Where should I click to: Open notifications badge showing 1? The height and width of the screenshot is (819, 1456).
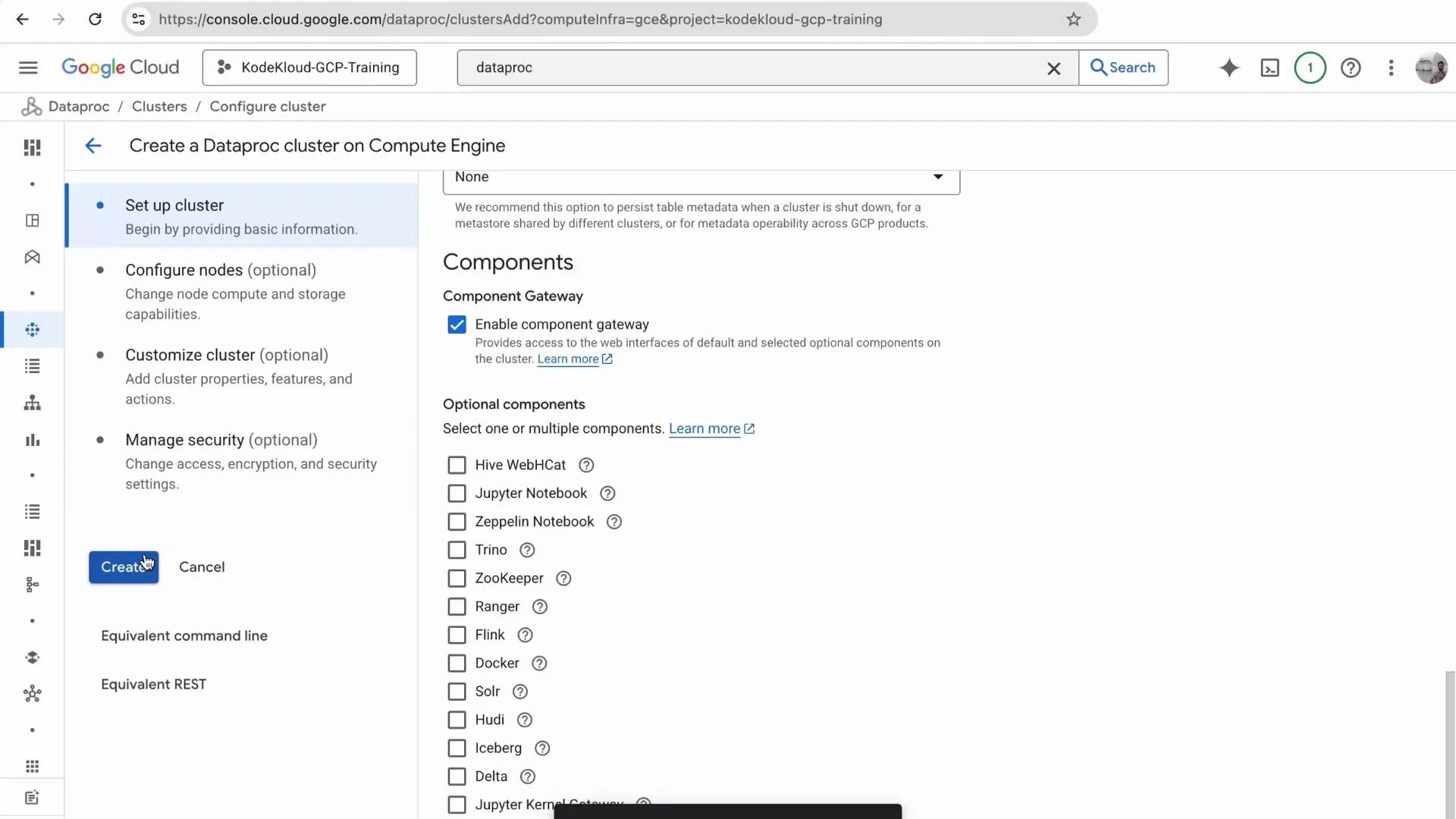[1310, 67]
